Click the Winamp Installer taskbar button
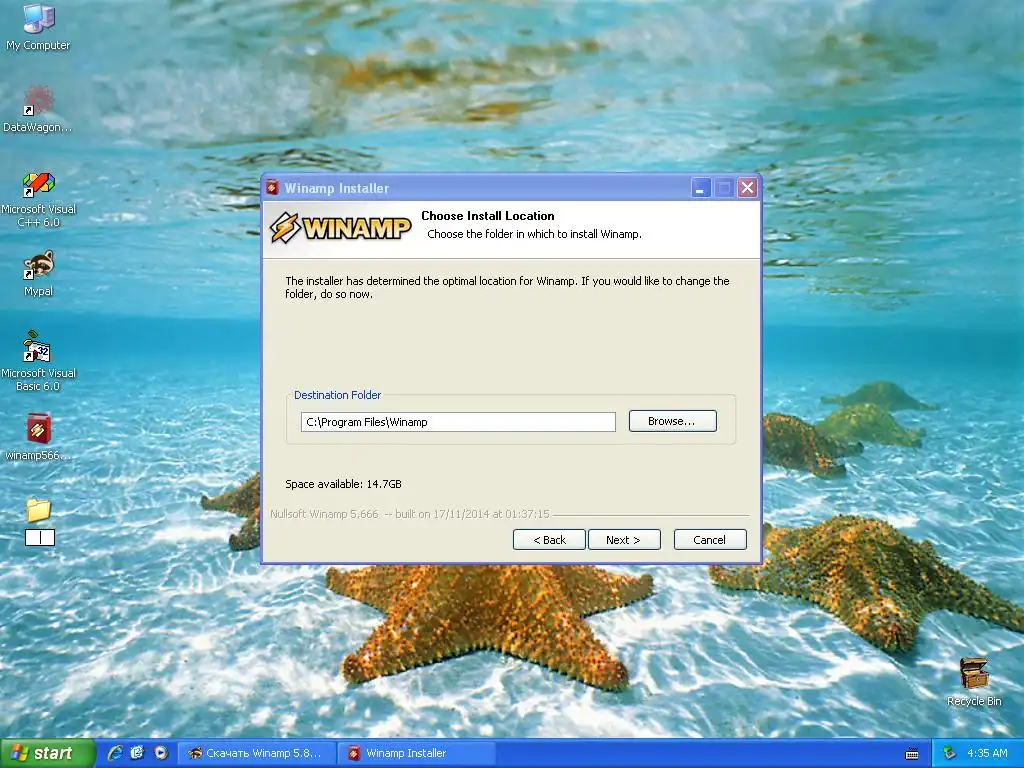 click(x=418, y=754)
